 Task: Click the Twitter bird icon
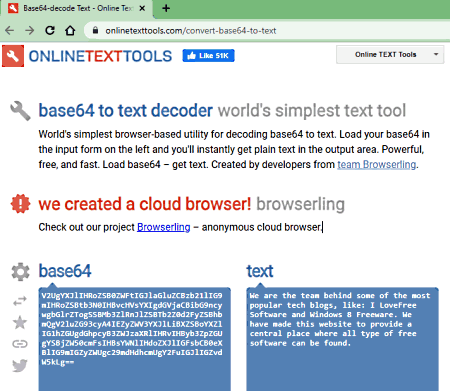[20, 366]
